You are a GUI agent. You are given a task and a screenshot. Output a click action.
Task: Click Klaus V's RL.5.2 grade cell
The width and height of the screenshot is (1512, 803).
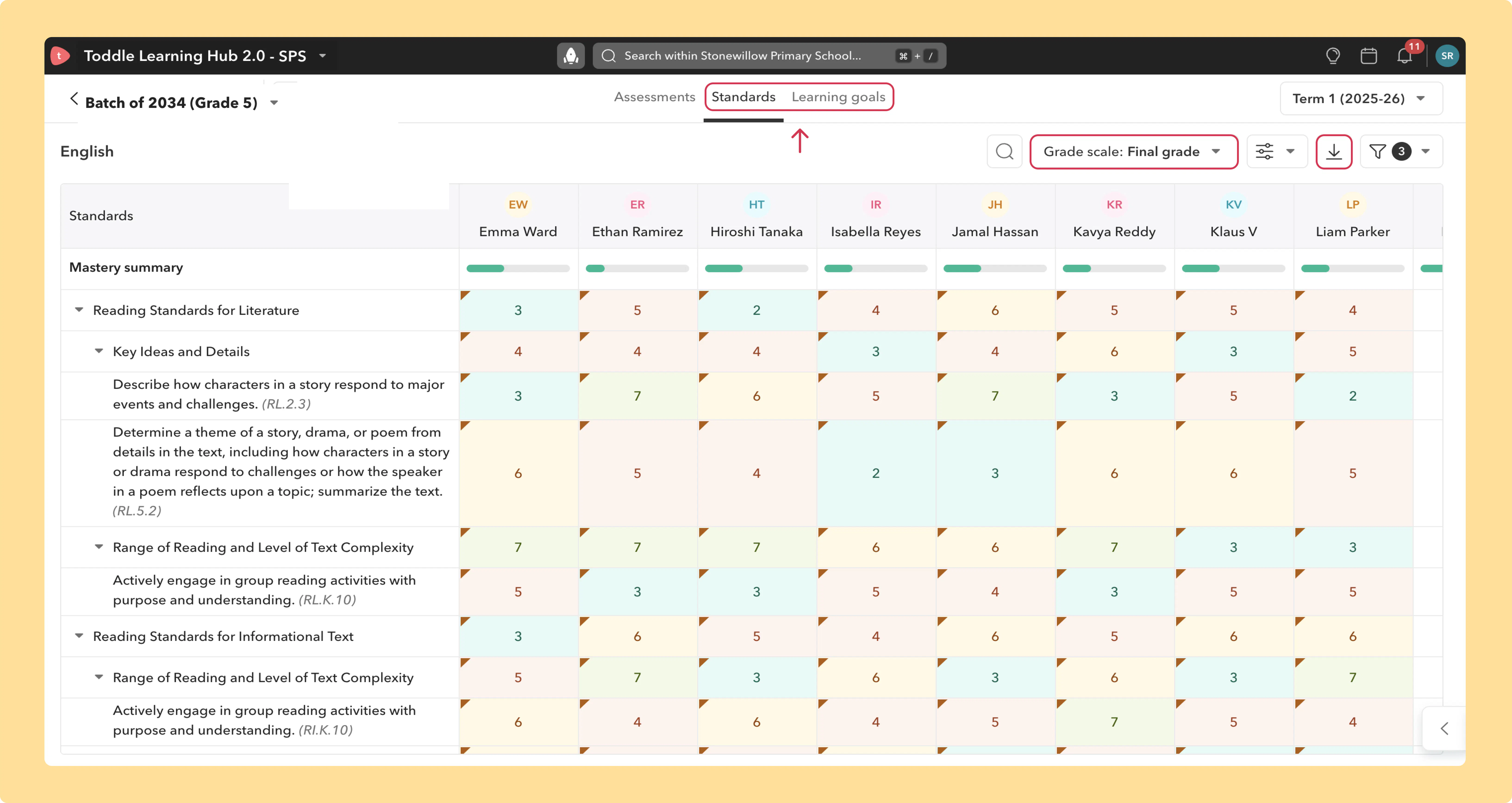[x=1233, y=473]
